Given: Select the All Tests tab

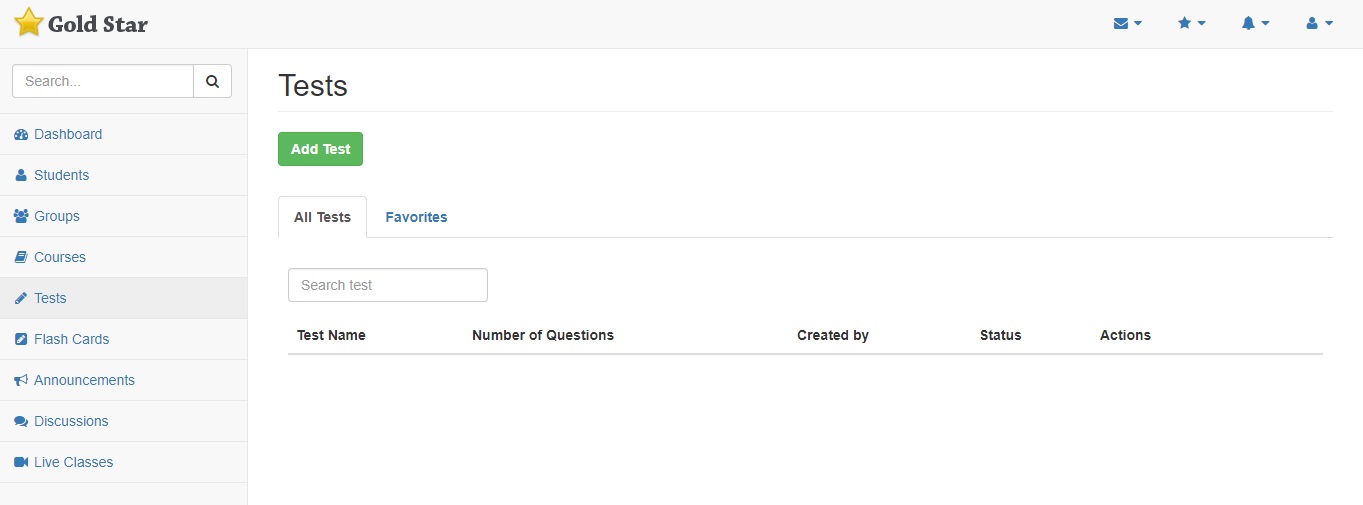Looking at the screenshot, I should tap(322, 217).
